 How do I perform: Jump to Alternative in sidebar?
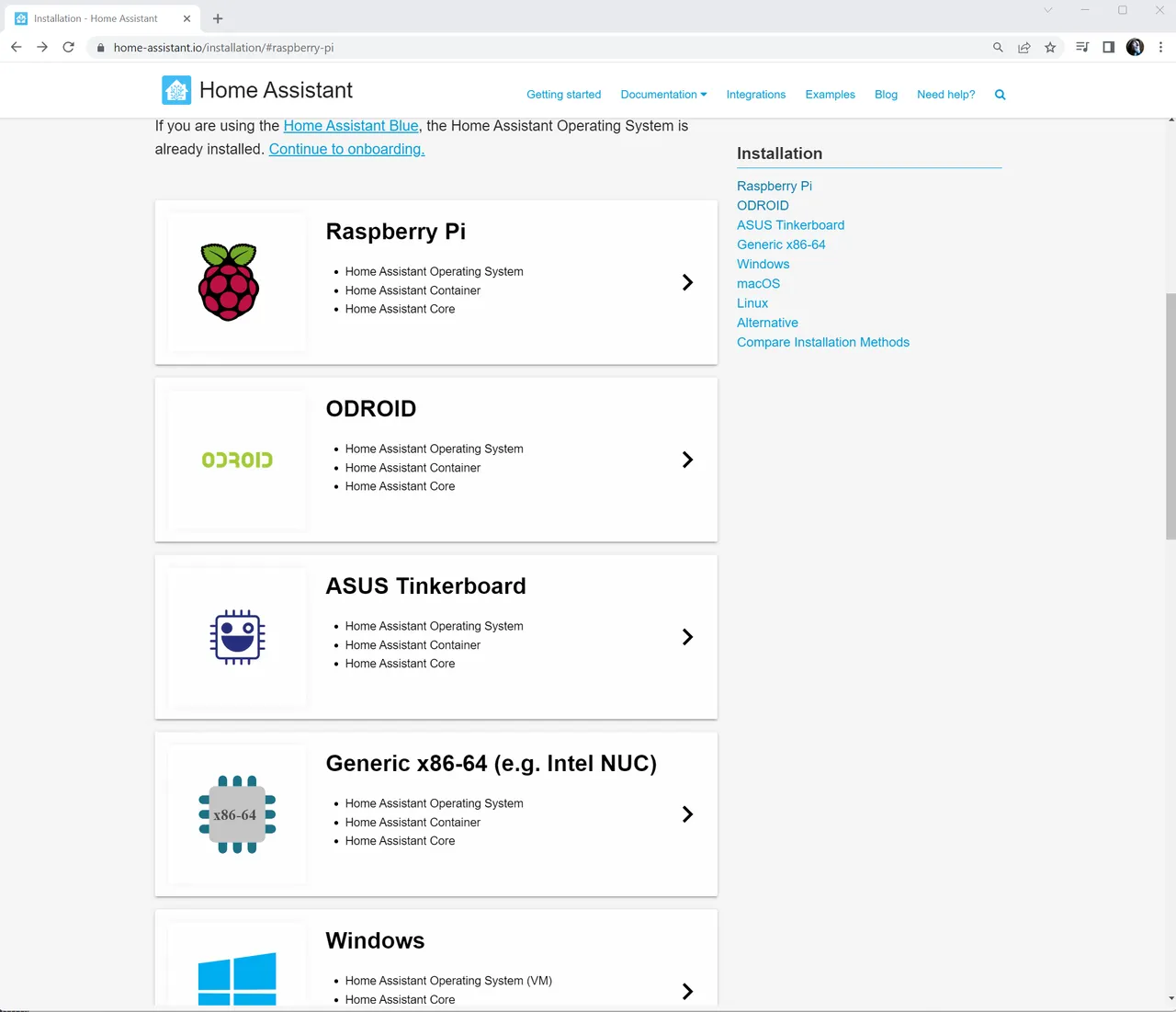[767, 323]
